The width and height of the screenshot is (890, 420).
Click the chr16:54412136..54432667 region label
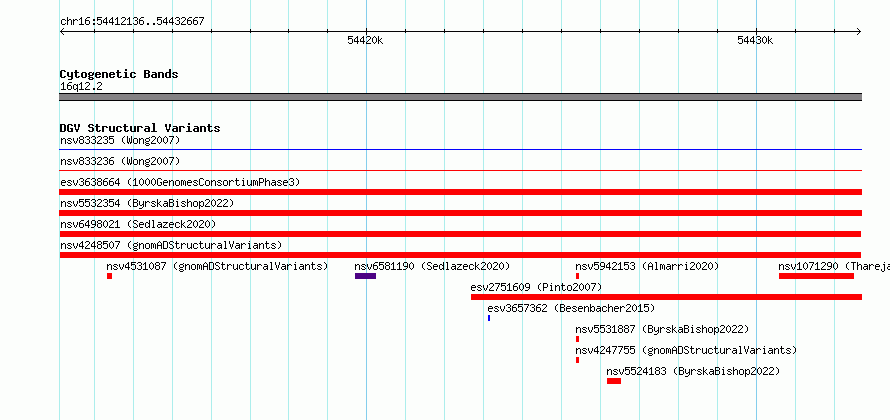(x=132, y=22)
